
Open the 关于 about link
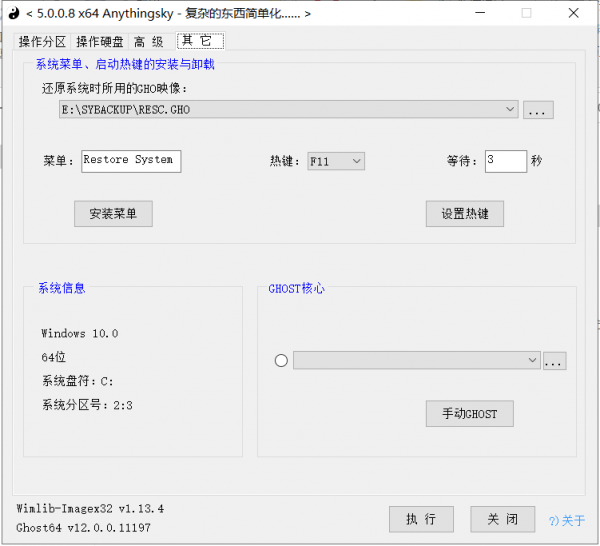(x=567, y=520)
